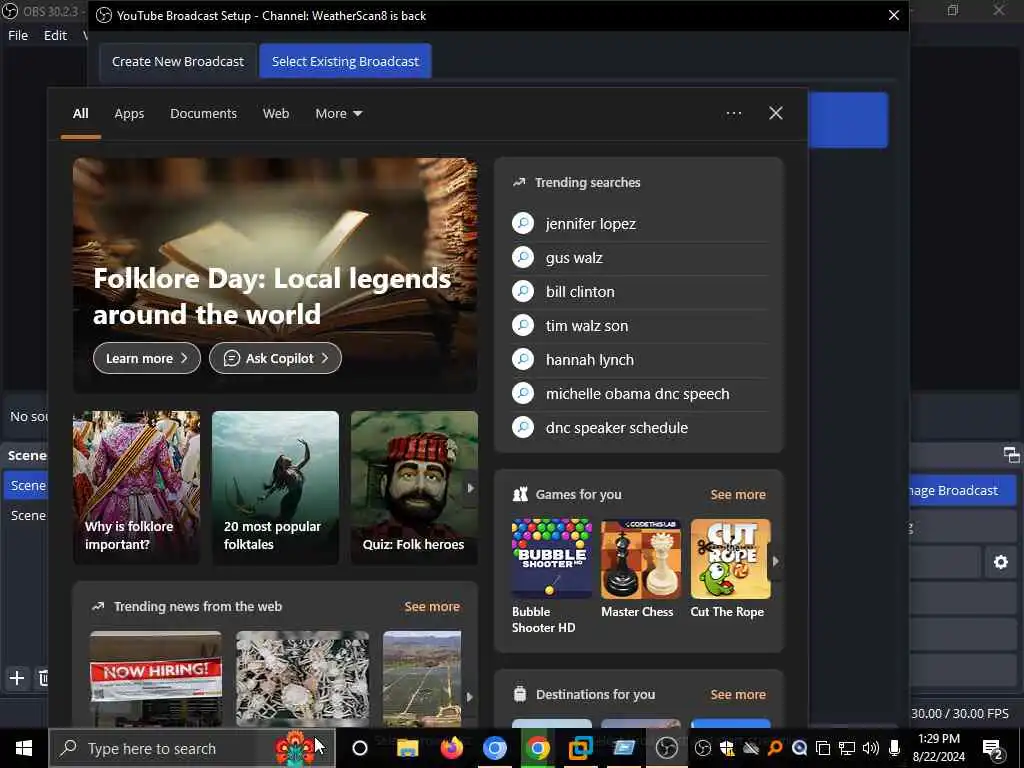Open Bubble Shooter HD game

pos(552,576)
